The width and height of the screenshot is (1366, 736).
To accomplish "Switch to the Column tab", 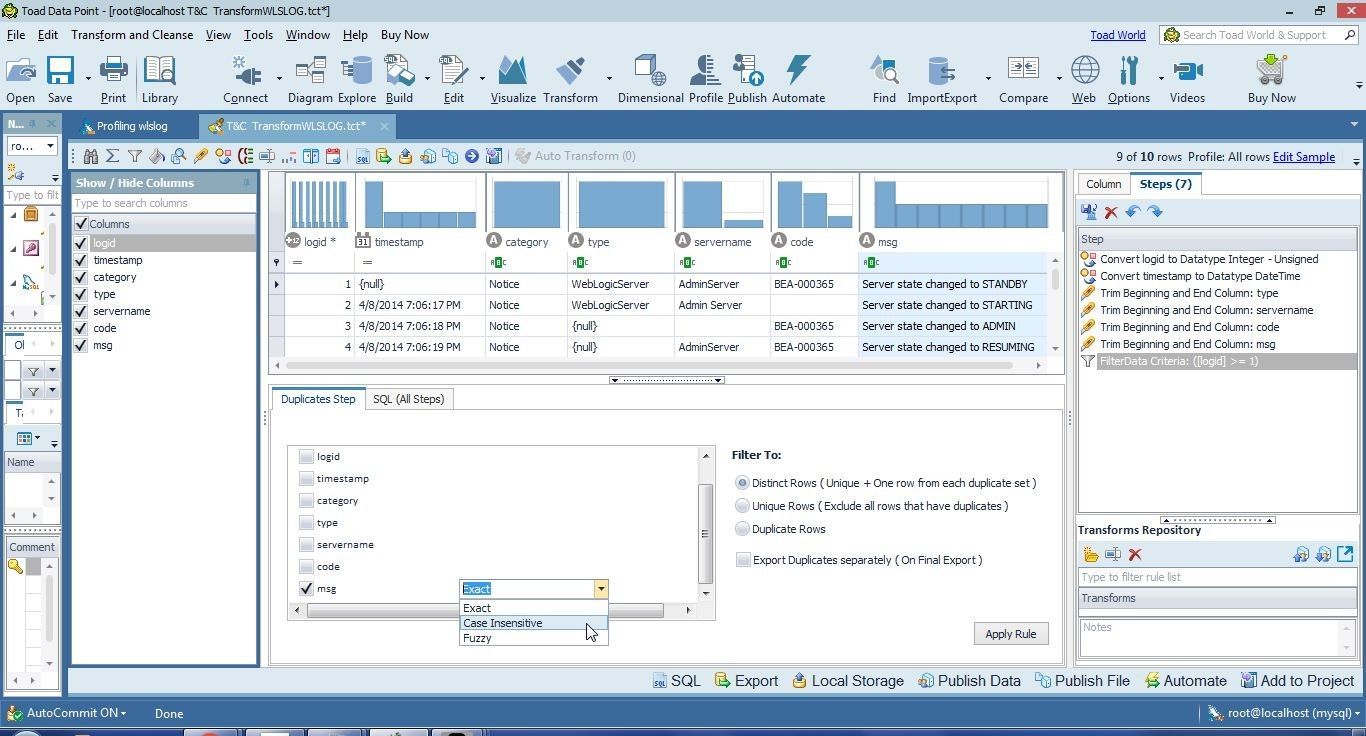I will tap(1103, 184).
